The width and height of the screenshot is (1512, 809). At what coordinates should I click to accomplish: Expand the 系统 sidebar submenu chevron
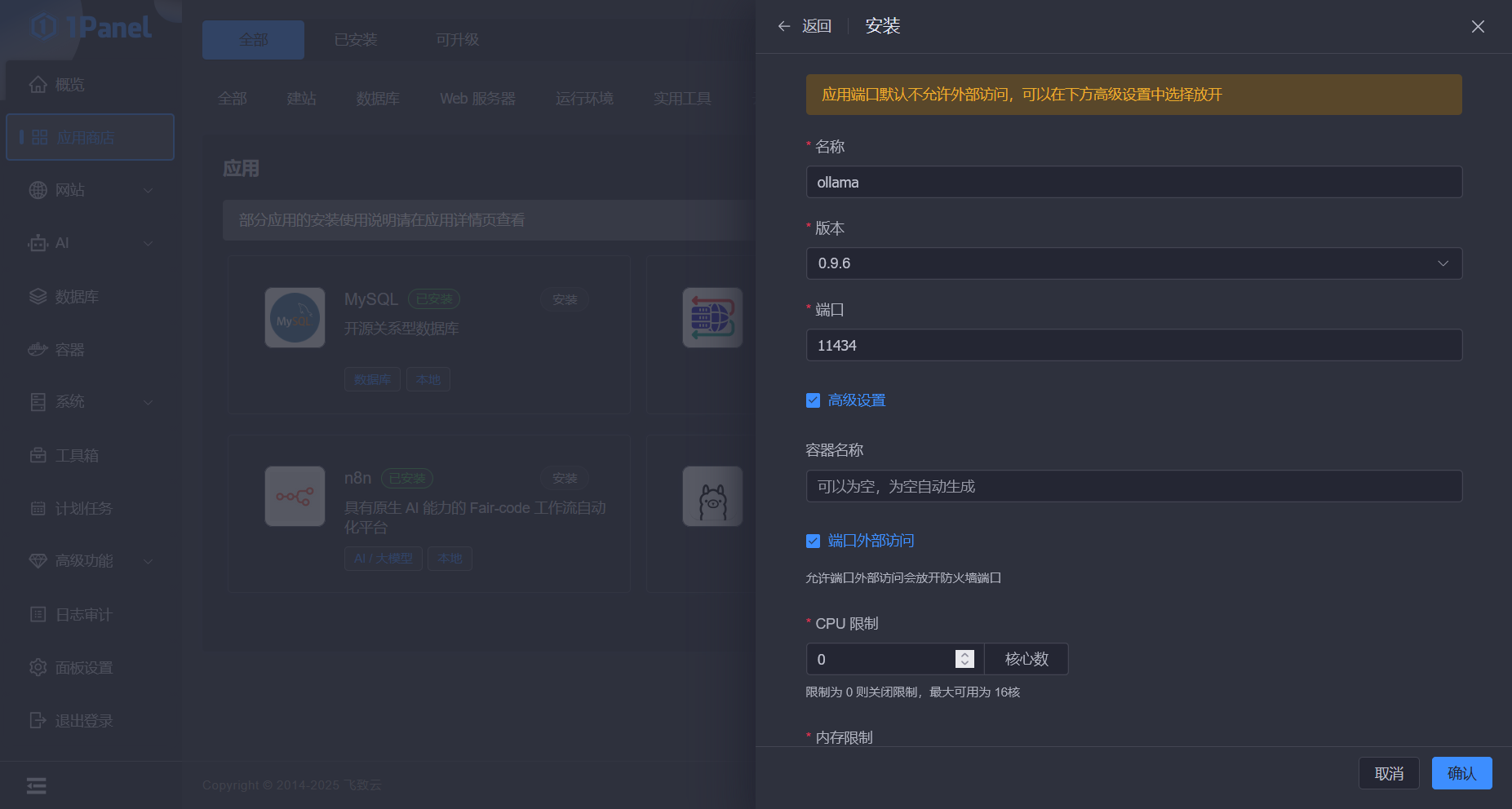pos(149,401)
